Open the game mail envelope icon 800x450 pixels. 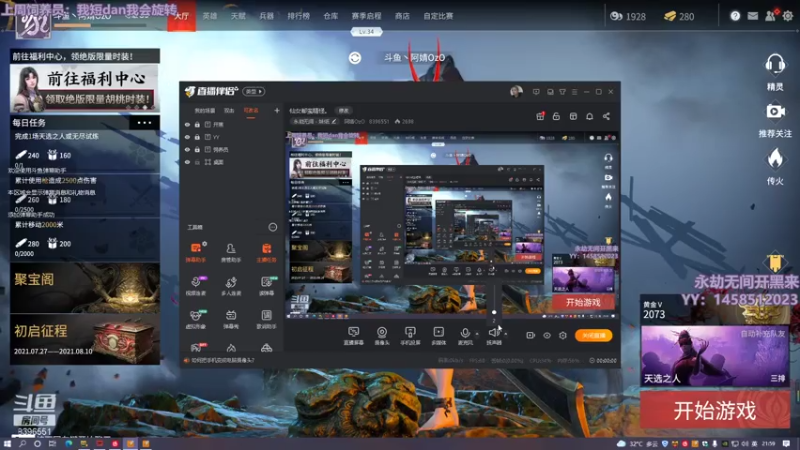pos(753,16)
